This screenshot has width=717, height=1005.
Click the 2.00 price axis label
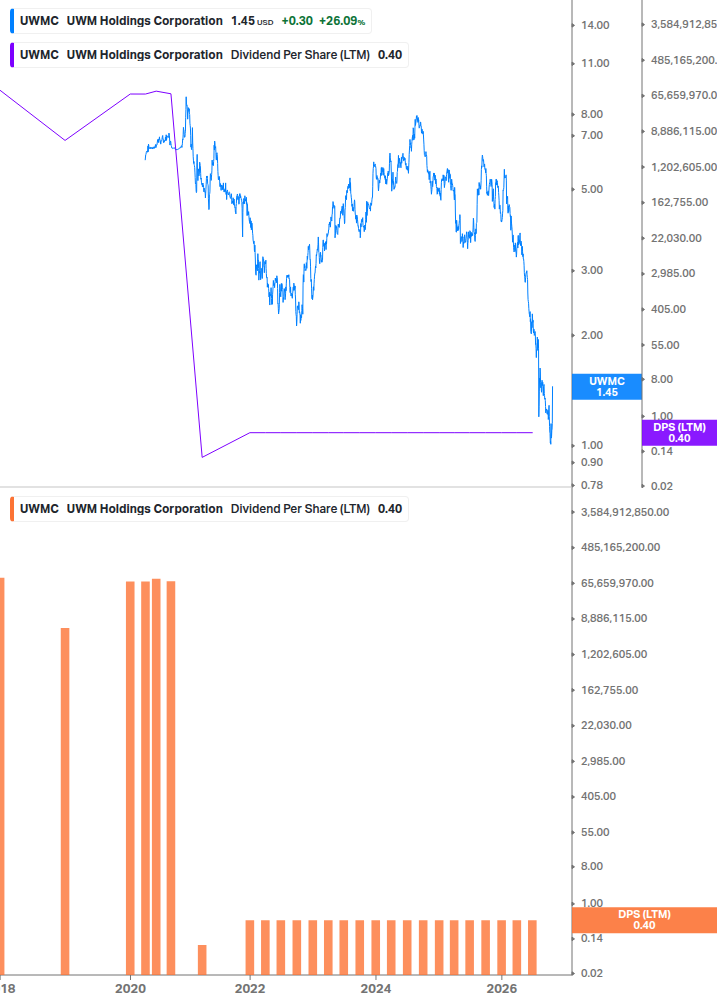592,335
